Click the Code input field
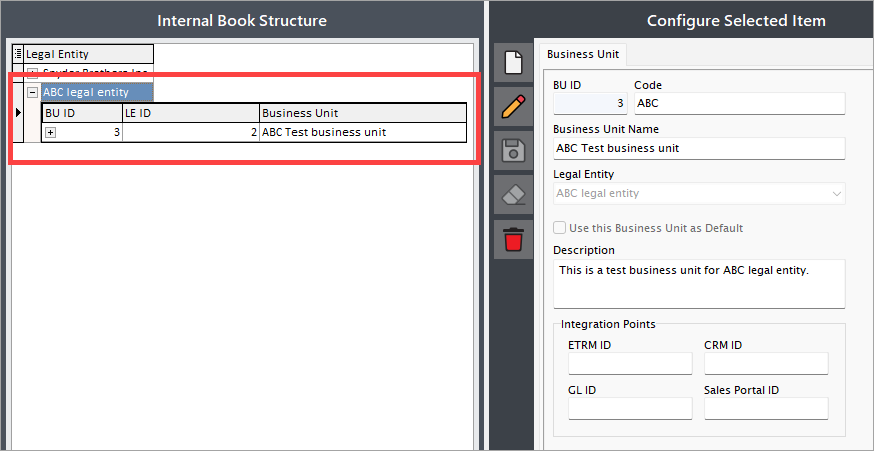This screenshot has height=451, width=874. click(x=740, y=103)
